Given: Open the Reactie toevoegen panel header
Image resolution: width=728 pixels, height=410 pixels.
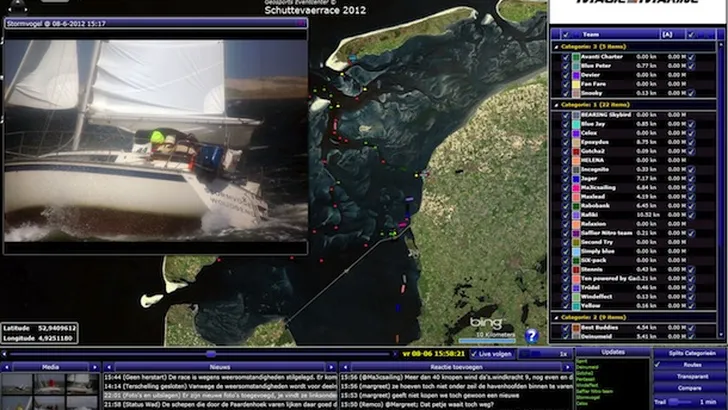Looking at the screenshot, I should click(441, 366).
